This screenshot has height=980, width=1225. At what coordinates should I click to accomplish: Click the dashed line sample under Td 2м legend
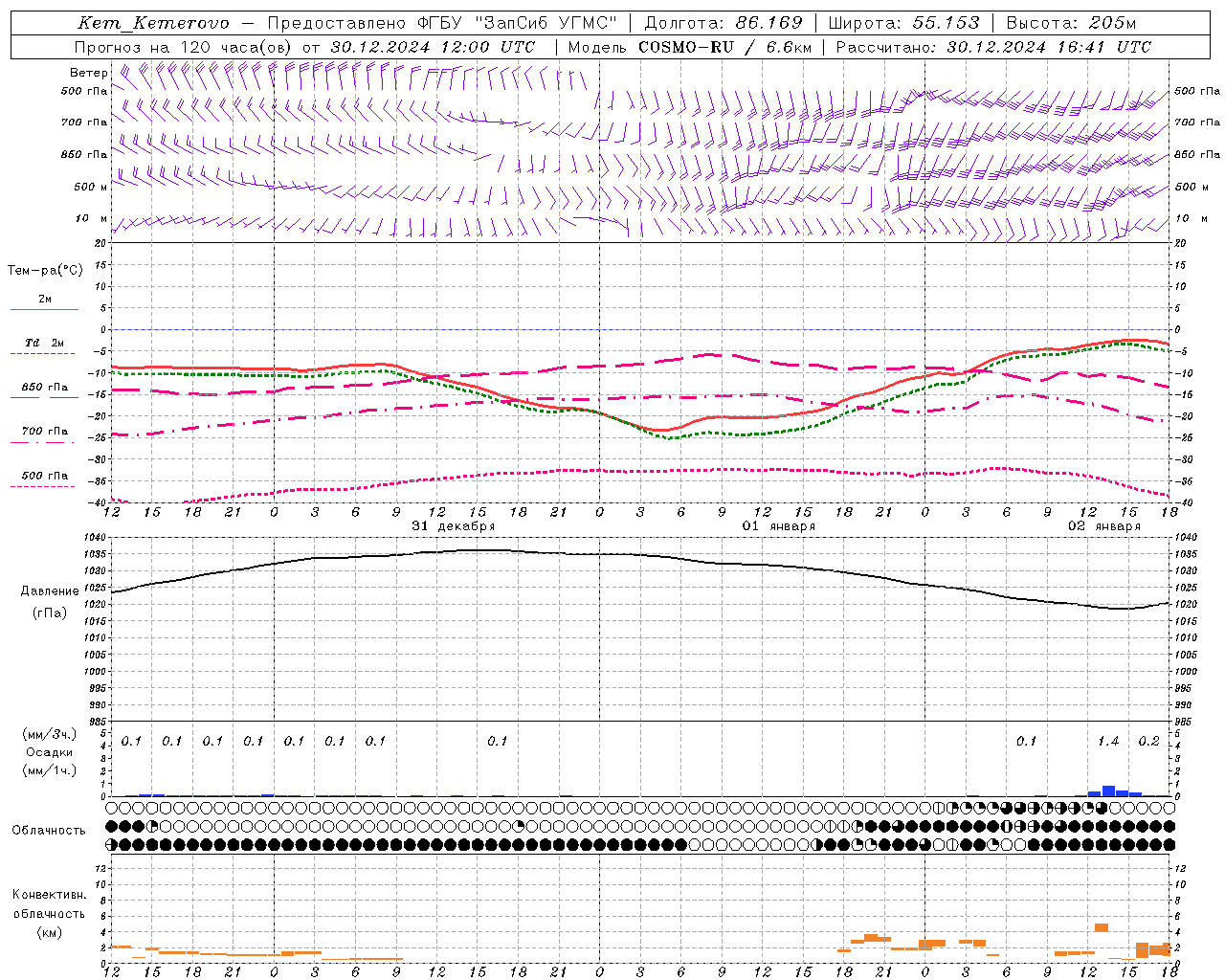44,354
